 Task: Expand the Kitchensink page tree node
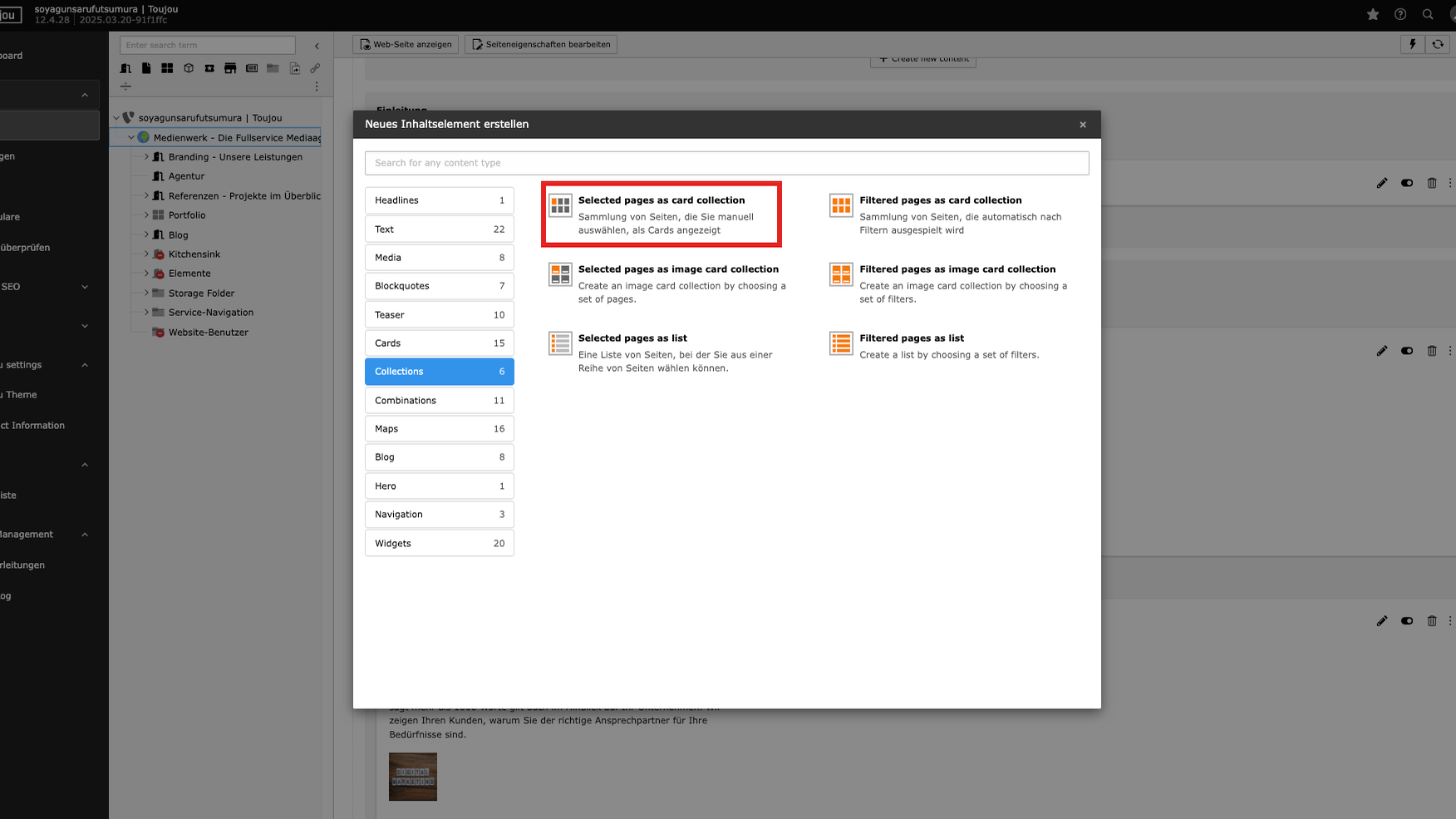pyautogui.click(x=146, y=254)
